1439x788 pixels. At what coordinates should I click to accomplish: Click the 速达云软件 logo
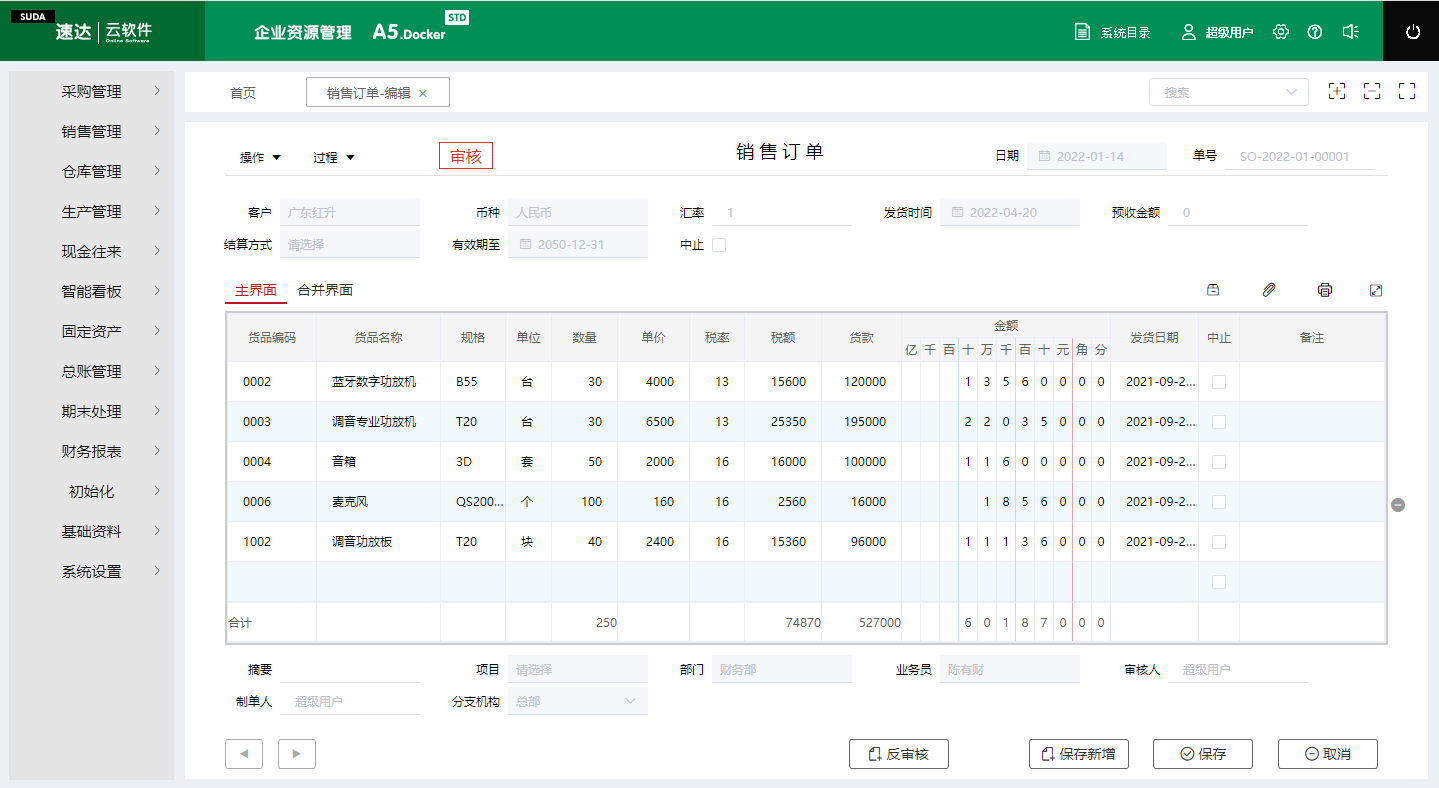click(103, 31)
